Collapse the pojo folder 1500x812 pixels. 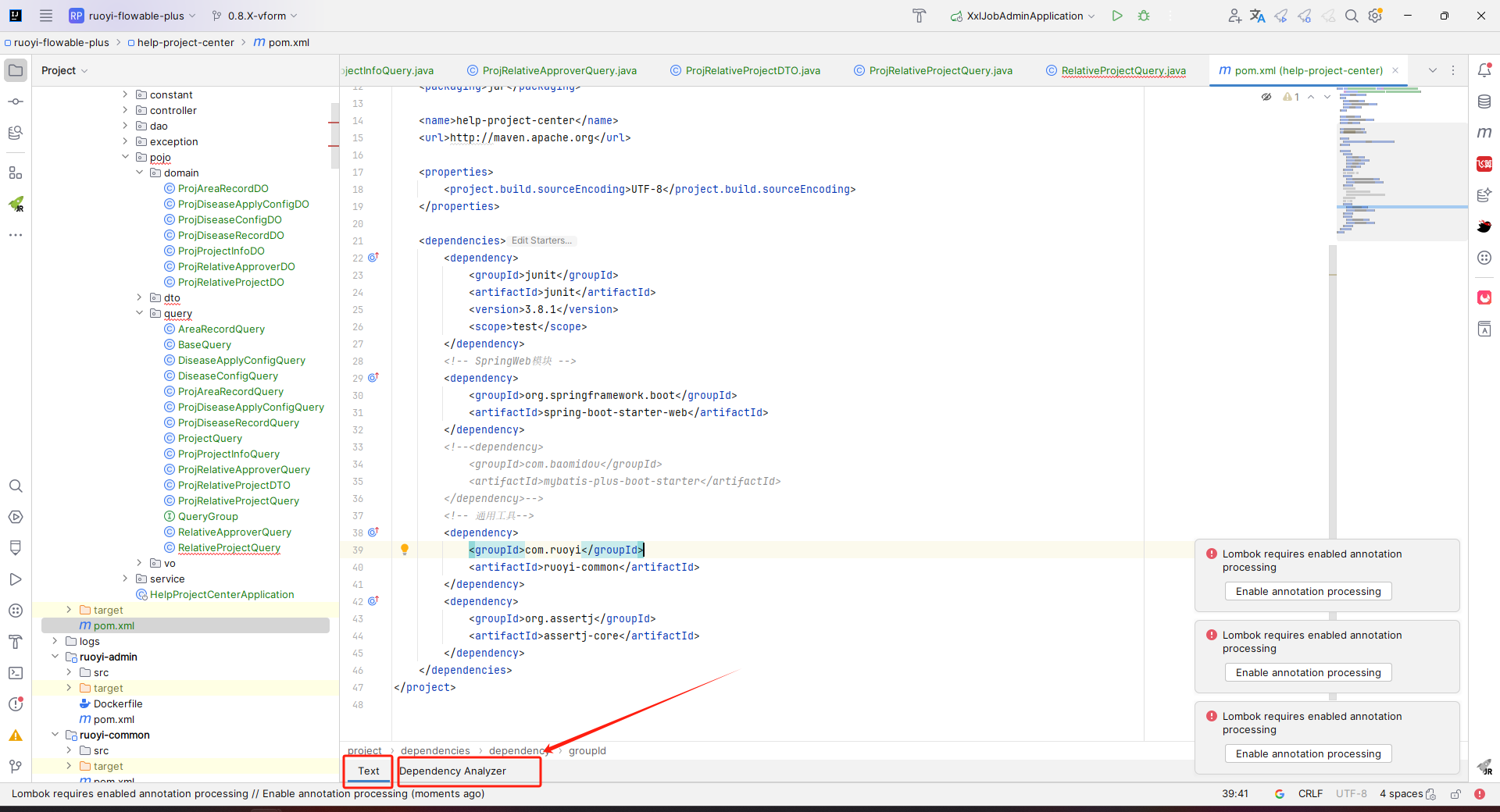coord(126,157)
